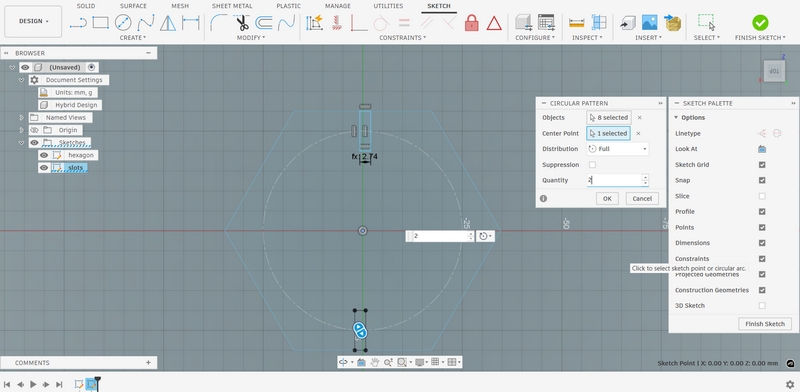Open the Distribution Full dropdown
800x392 pixels.
click(x=617, y=149)
